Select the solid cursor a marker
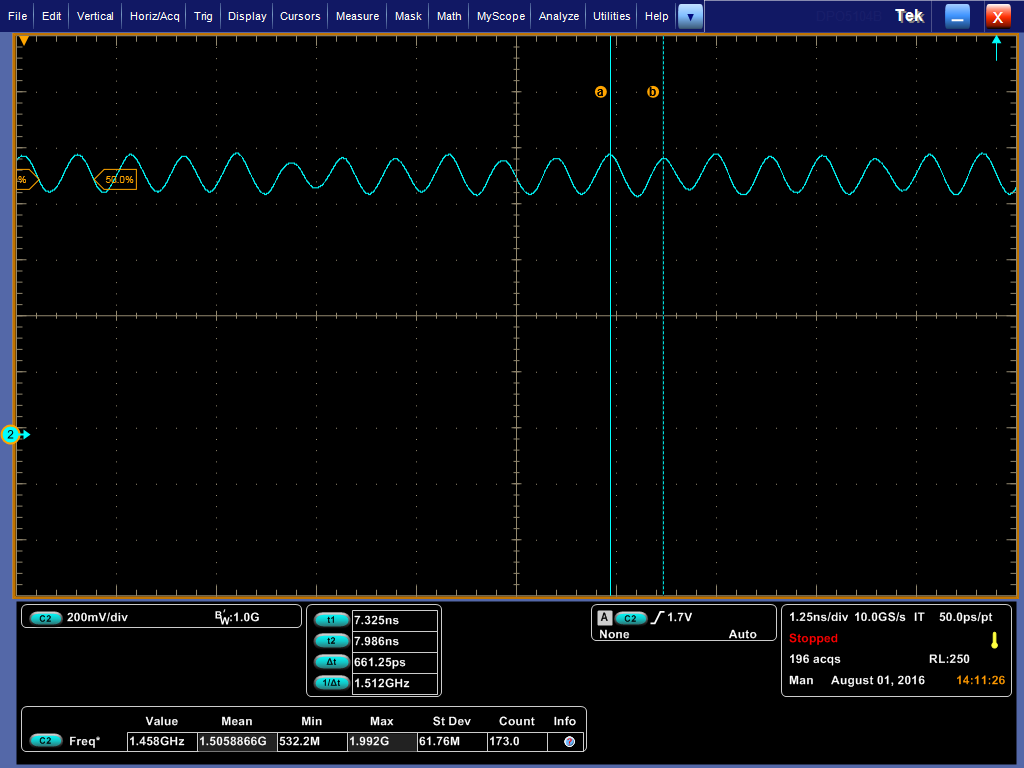Screen dimensions: 1024x768 (x=601, y=92)
